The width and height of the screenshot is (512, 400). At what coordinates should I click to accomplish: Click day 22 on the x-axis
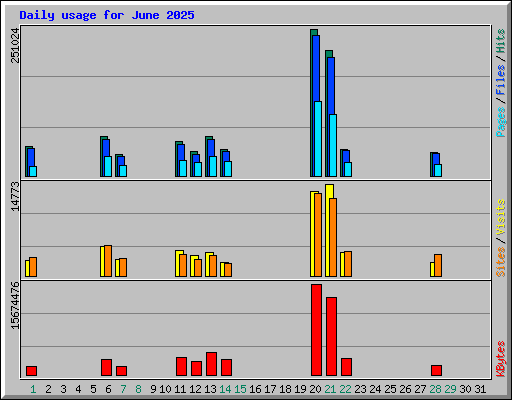pos(345,389)
